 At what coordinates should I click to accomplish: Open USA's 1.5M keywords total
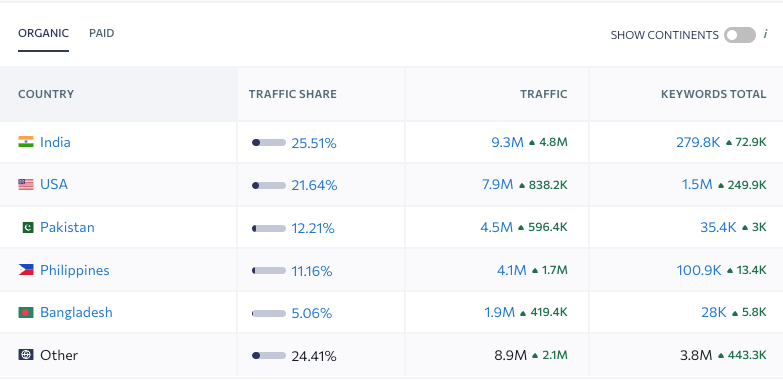coord(697,184)
